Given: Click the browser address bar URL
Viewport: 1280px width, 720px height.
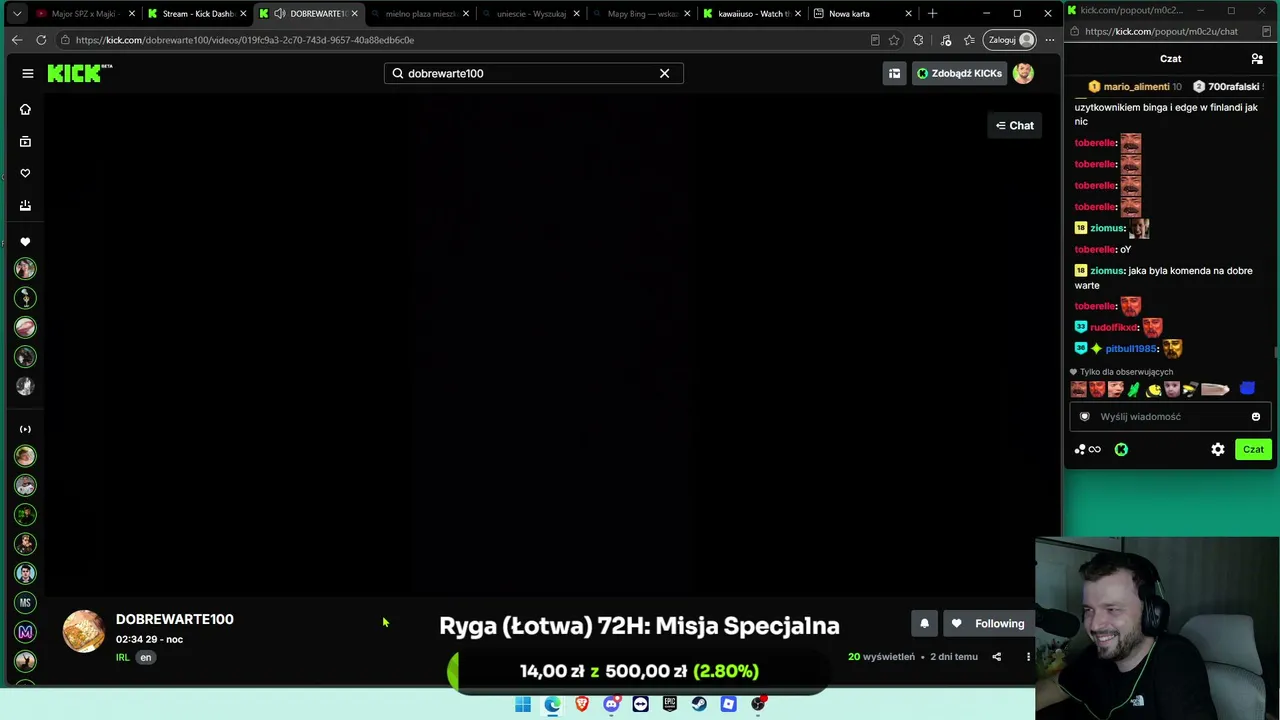Looking at the screenshot, I should pyautogui.click(x=245, y=40).
